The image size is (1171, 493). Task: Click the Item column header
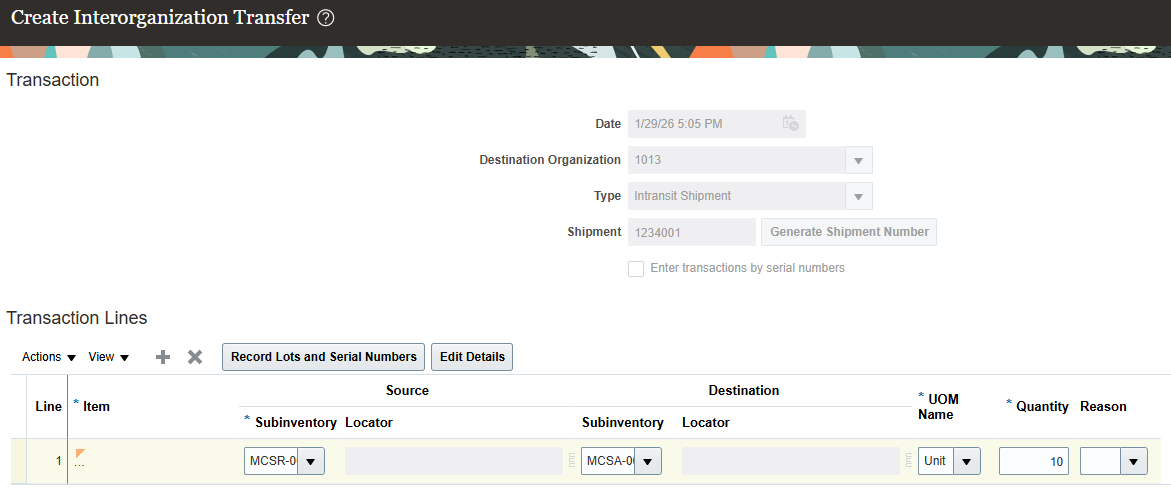click(96, 406)
